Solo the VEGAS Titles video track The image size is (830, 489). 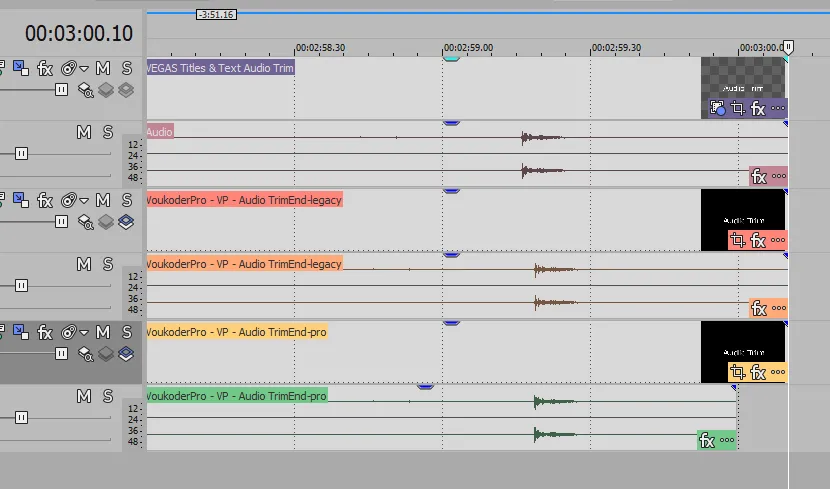127,68
